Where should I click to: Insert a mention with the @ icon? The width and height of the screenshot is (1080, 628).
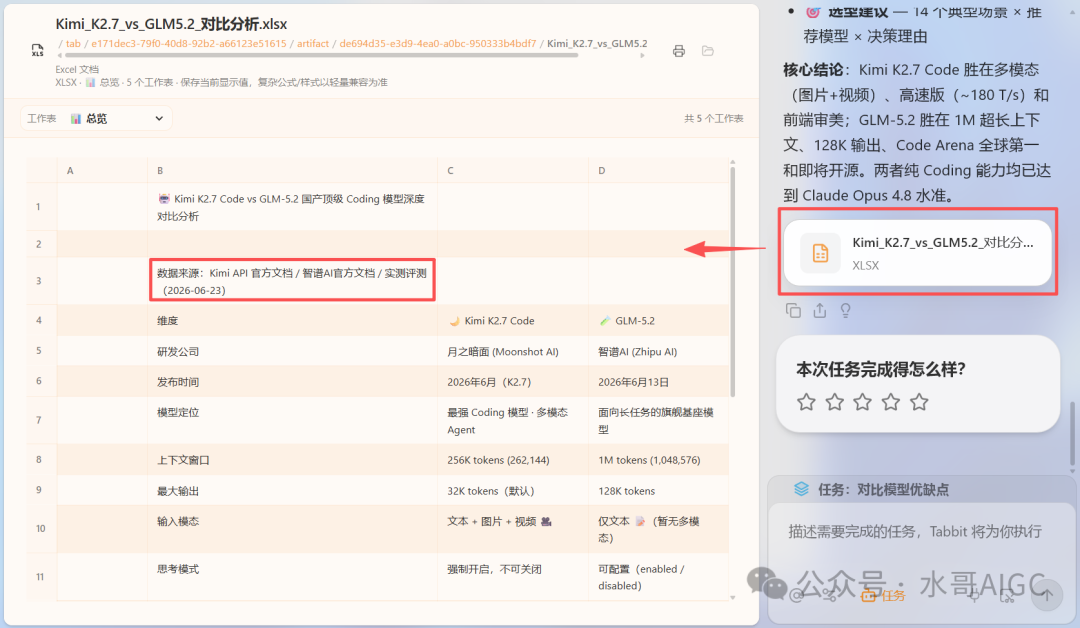pos(797,596)
